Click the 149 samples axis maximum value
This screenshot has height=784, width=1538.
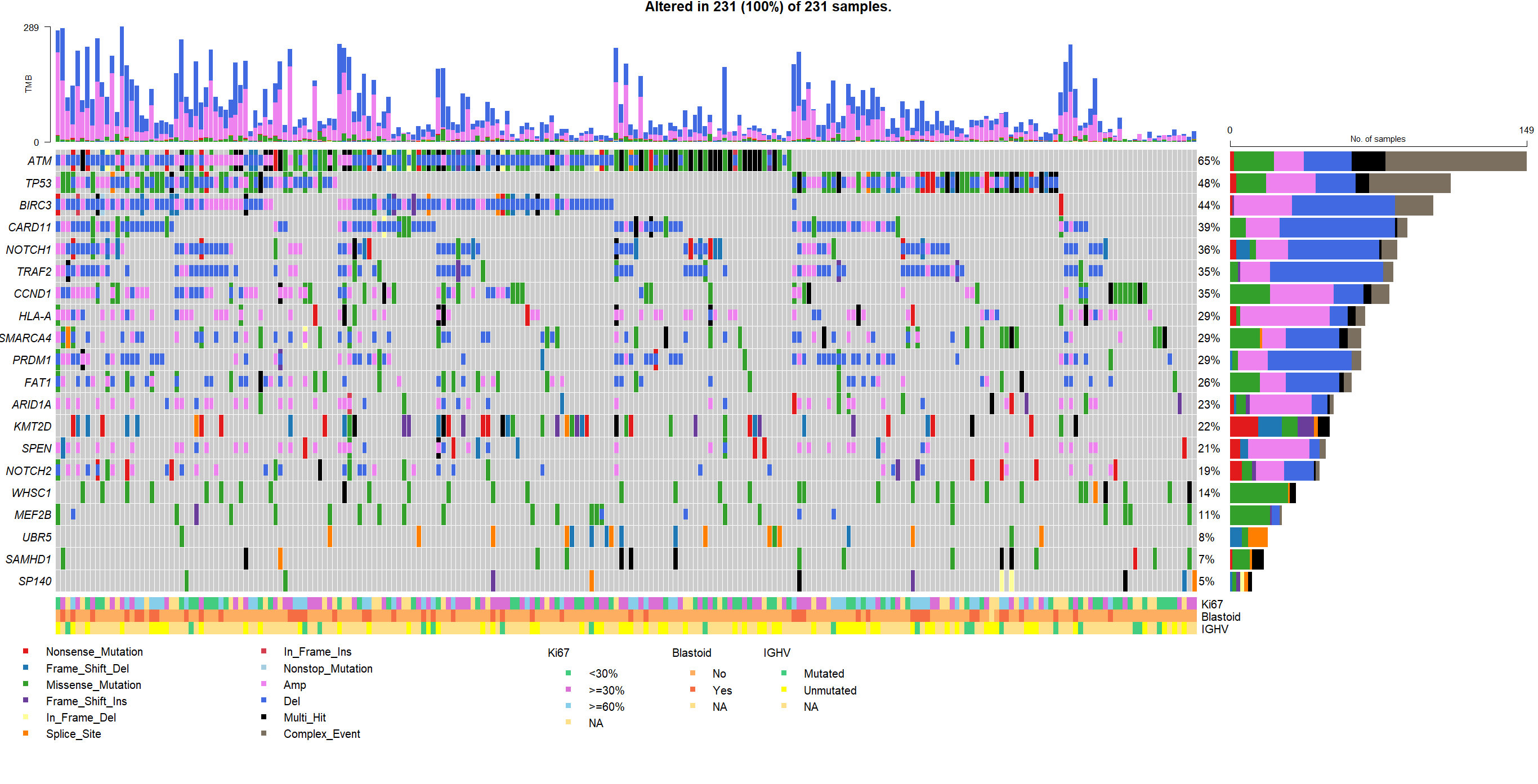pyautogui.click(x=1526, y=129)
